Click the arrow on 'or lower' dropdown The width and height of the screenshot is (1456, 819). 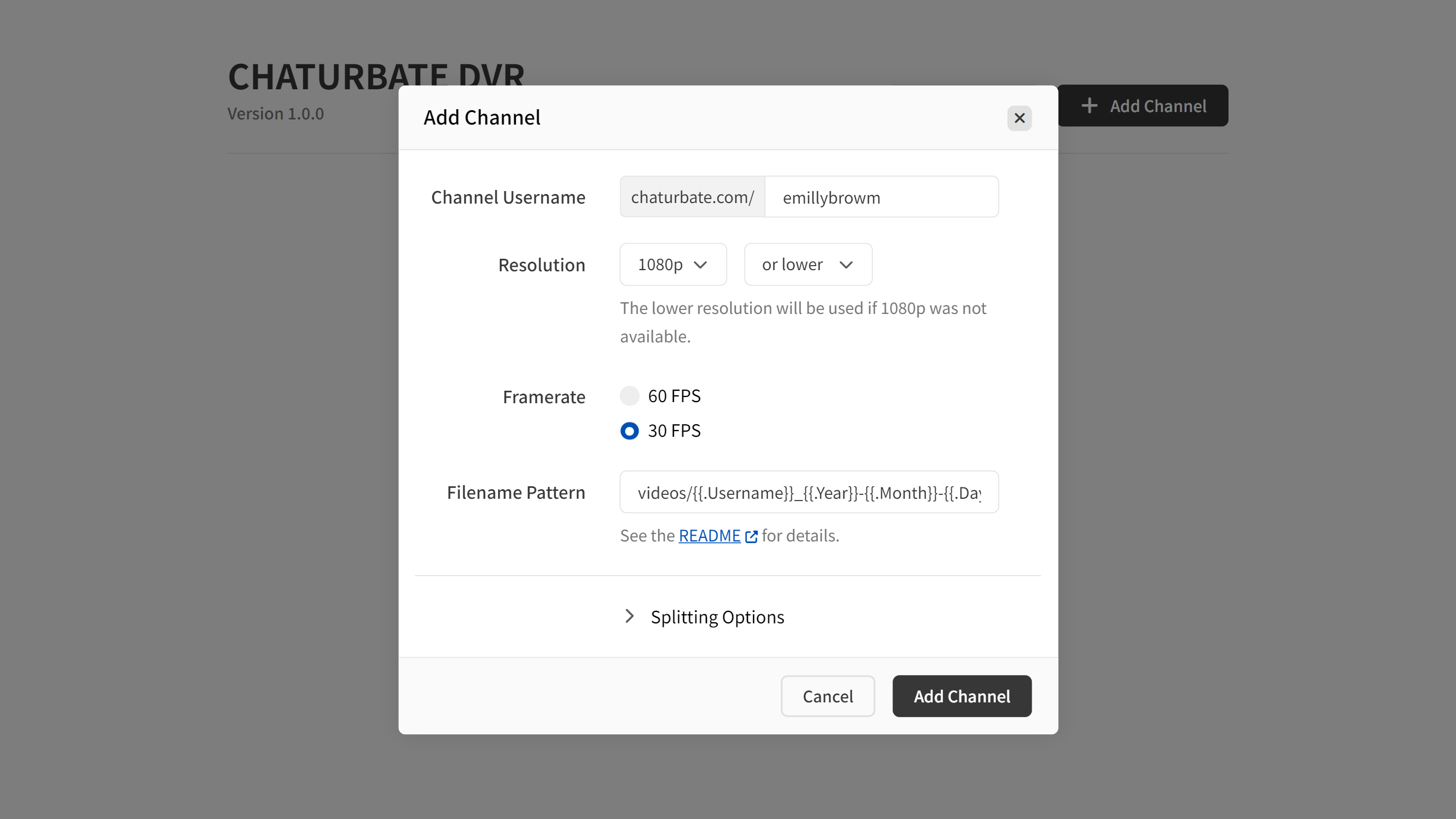[846, 265]
